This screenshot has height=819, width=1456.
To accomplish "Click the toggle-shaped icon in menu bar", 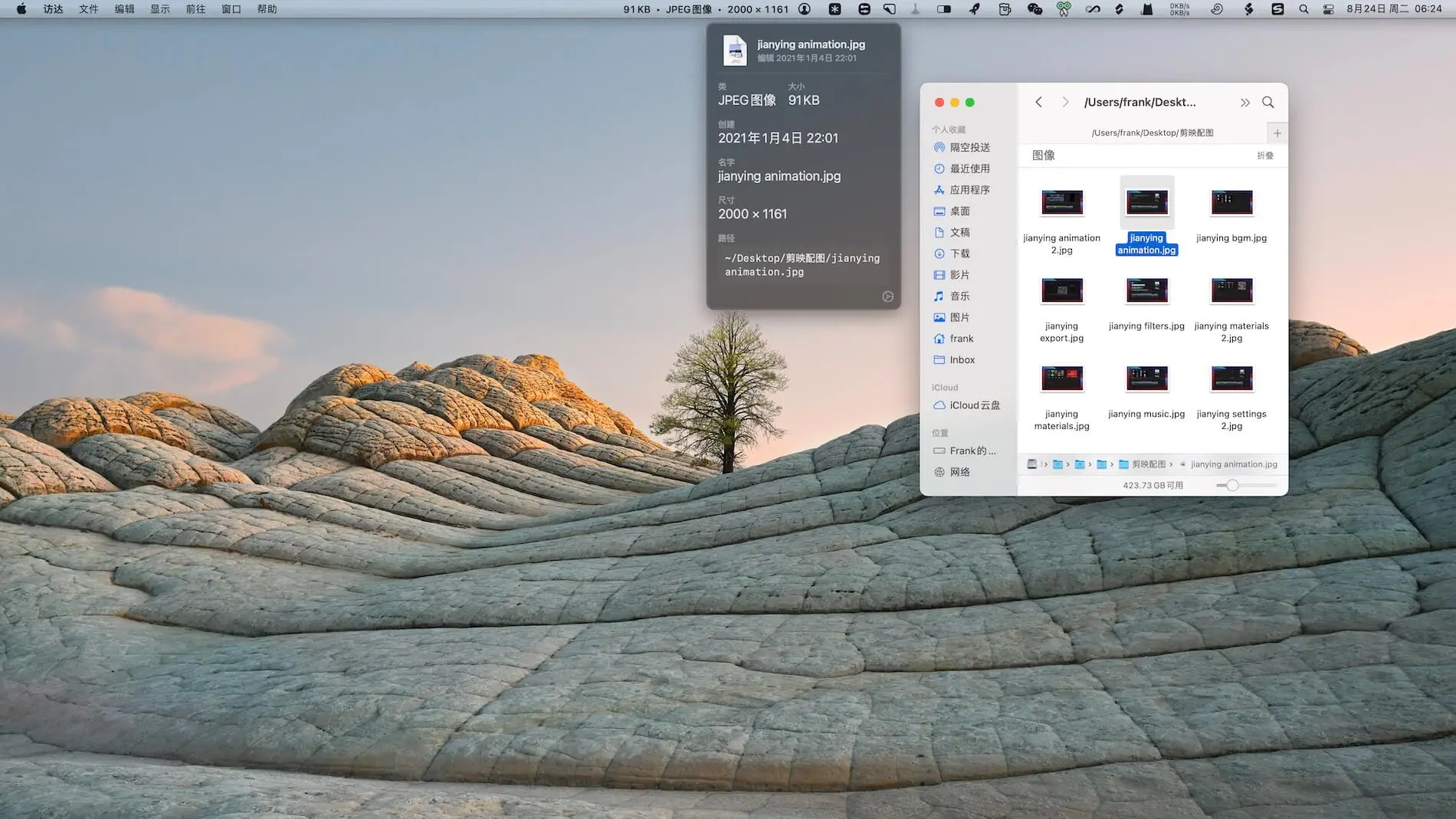I will (x=944, y=9).
